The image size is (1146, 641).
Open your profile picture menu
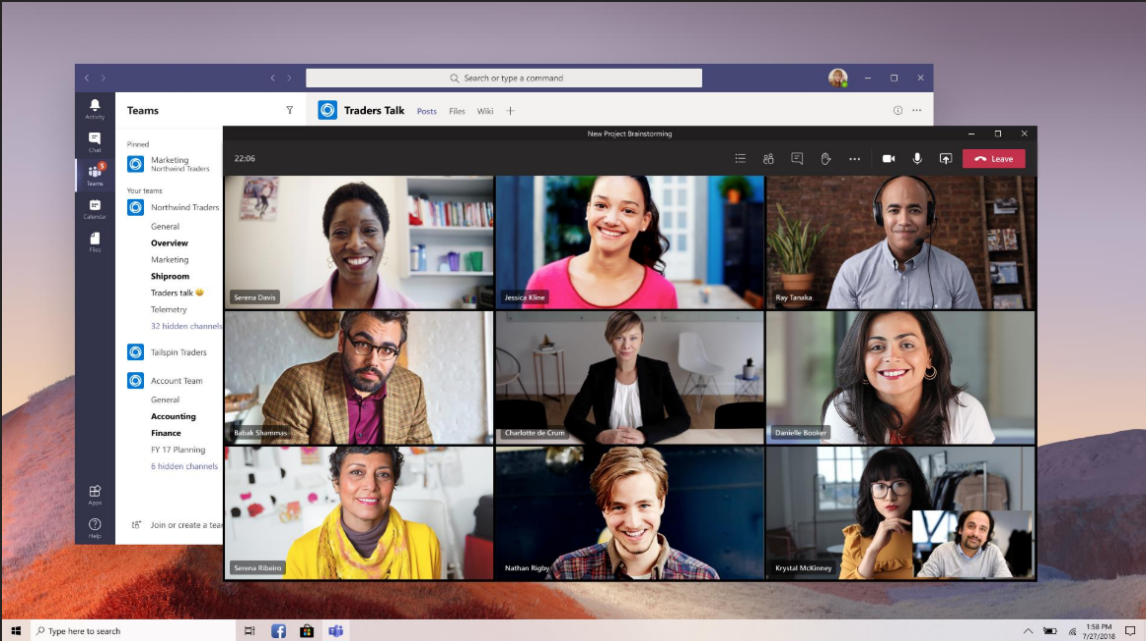[x=836, y=77]
